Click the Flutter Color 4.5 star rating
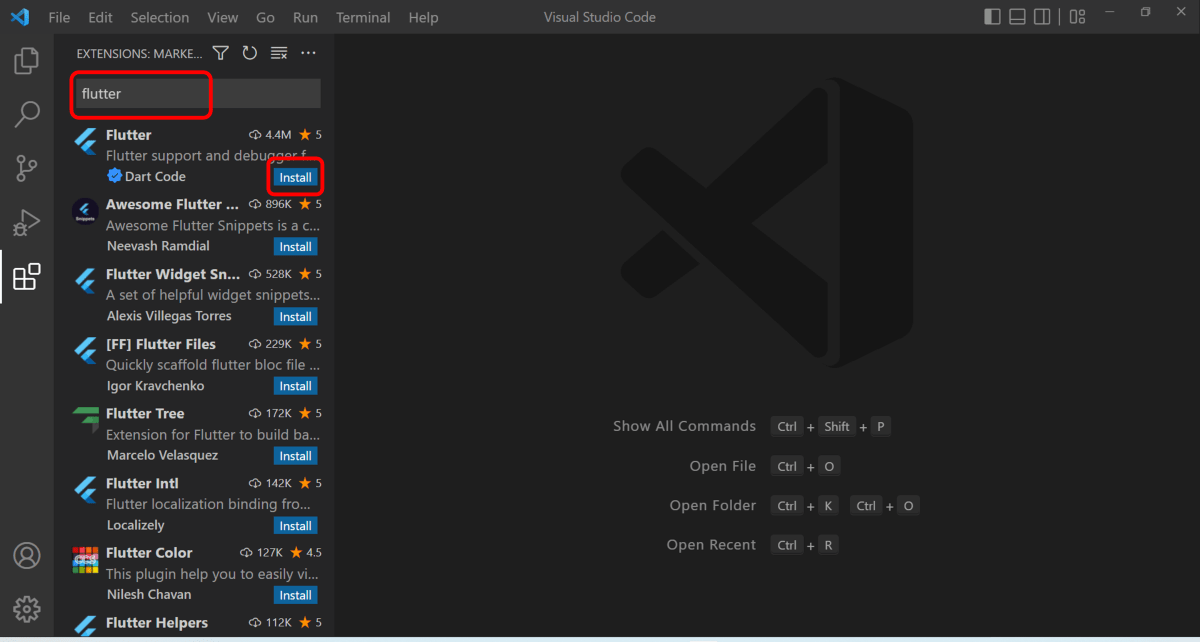This screenshot has height=642, width=1200. click(x=306, y=552)
